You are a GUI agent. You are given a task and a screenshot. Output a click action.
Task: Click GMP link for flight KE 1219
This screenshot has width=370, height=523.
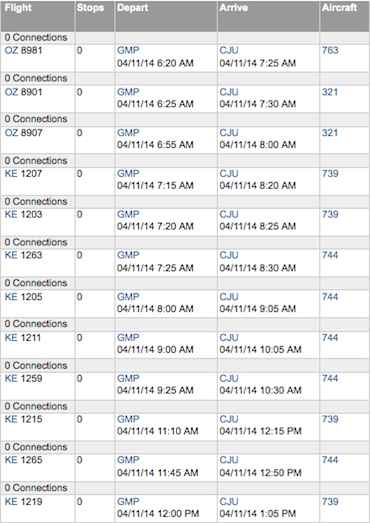pos(128,501)
